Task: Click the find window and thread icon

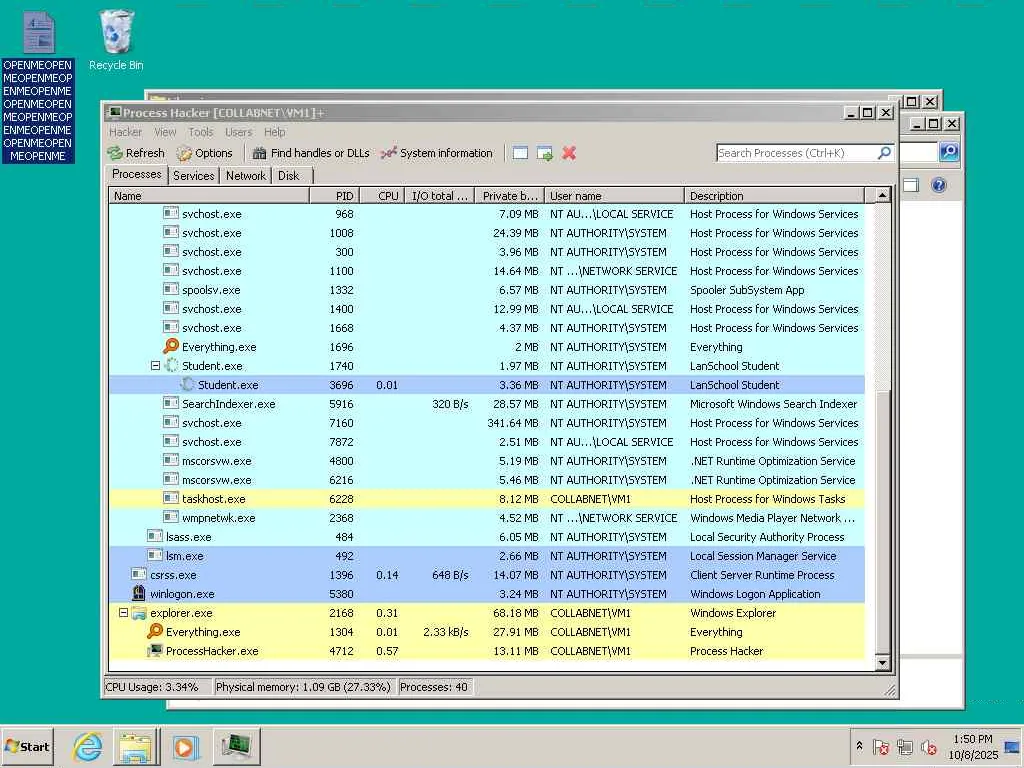Action: [x=545, y=153]
